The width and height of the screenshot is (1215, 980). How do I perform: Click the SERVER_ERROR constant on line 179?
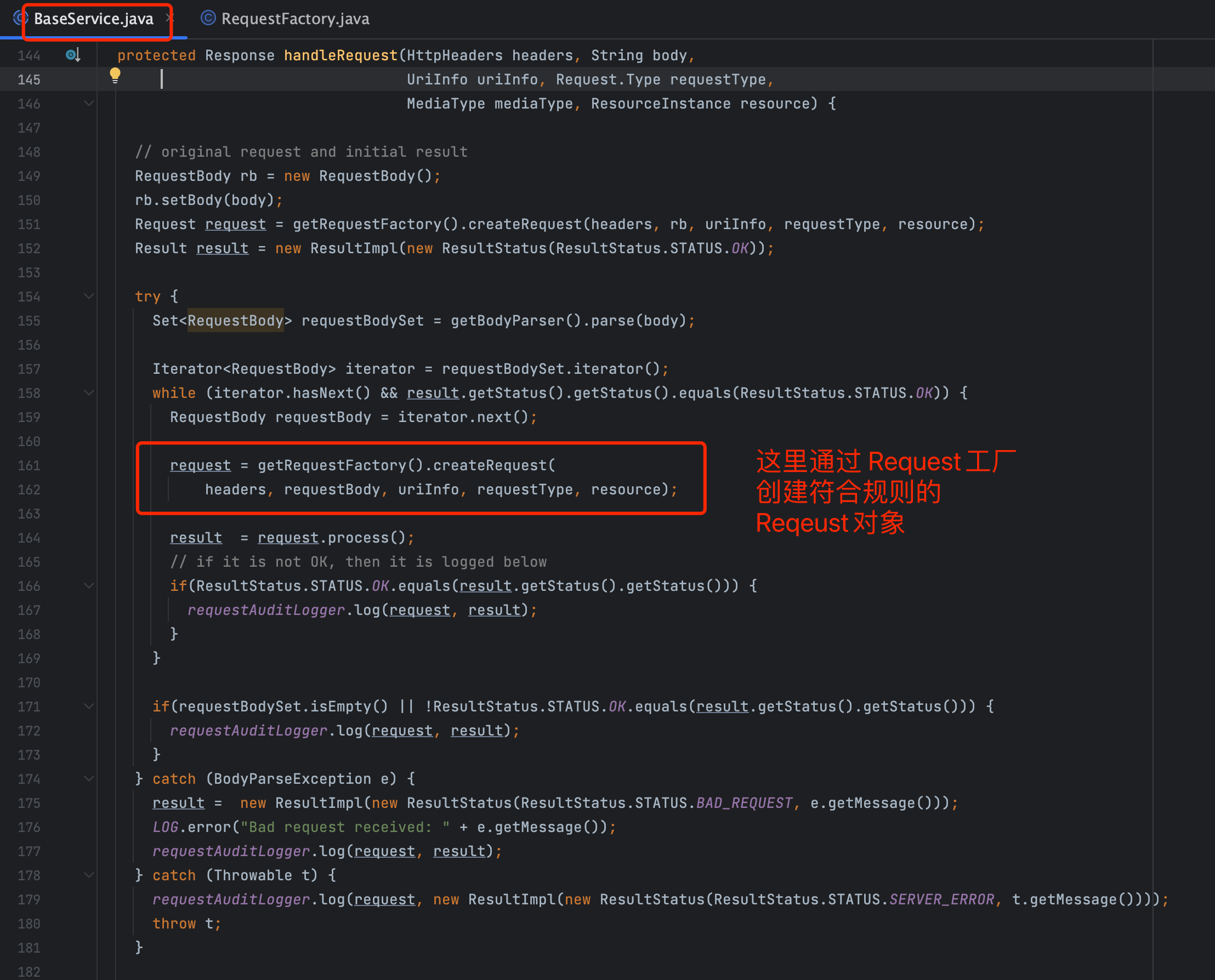point(941,899)
